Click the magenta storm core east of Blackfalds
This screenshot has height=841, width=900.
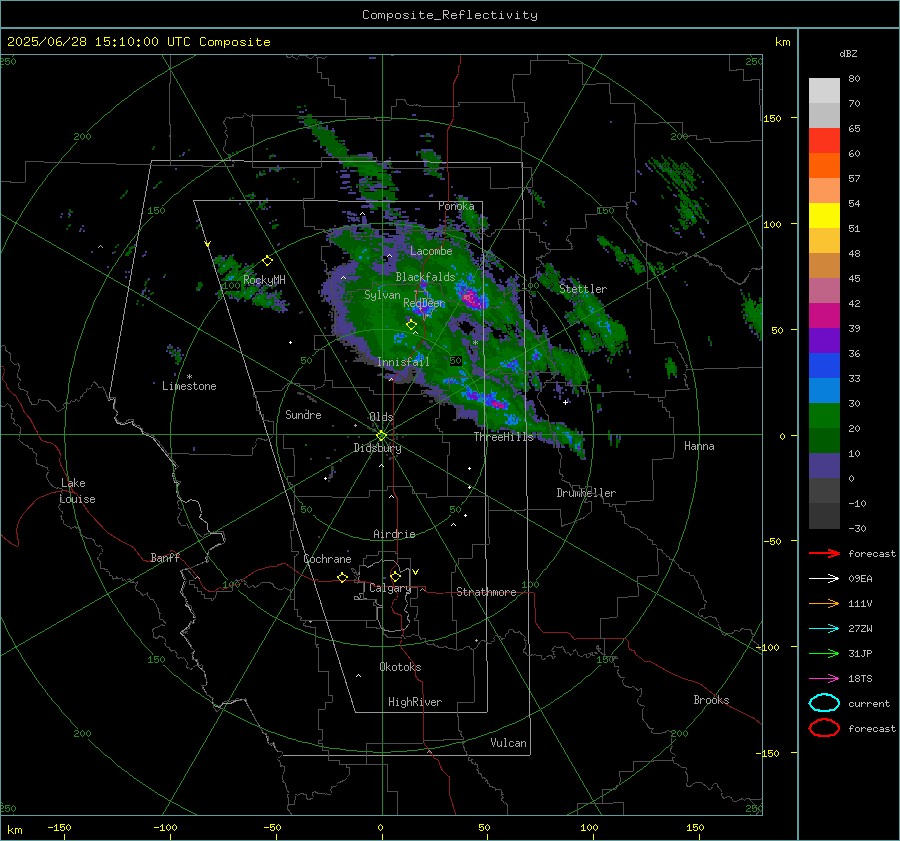pyautogui.click(x=470, y=298)
